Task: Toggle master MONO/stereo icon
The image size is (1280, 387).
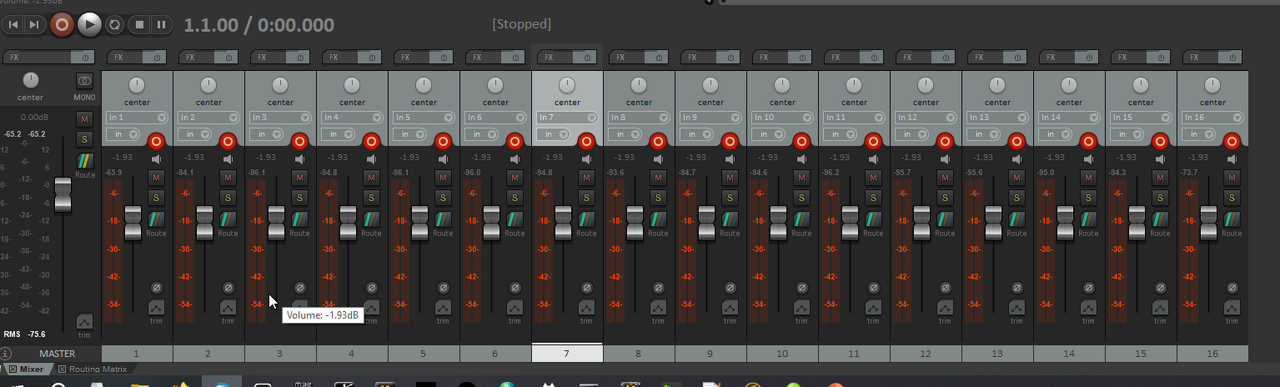Action: tap(84, 81)
